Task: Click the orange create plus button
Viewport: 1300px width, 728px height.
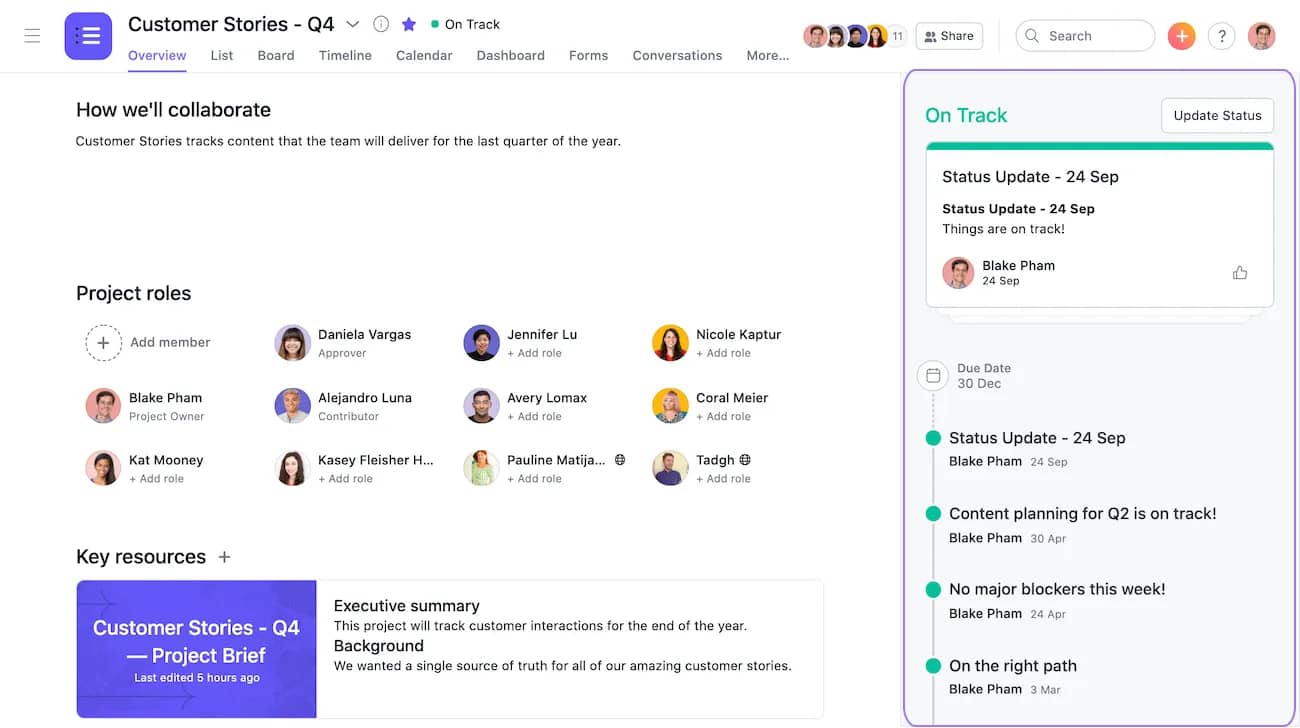Action: click(1182, 35)
